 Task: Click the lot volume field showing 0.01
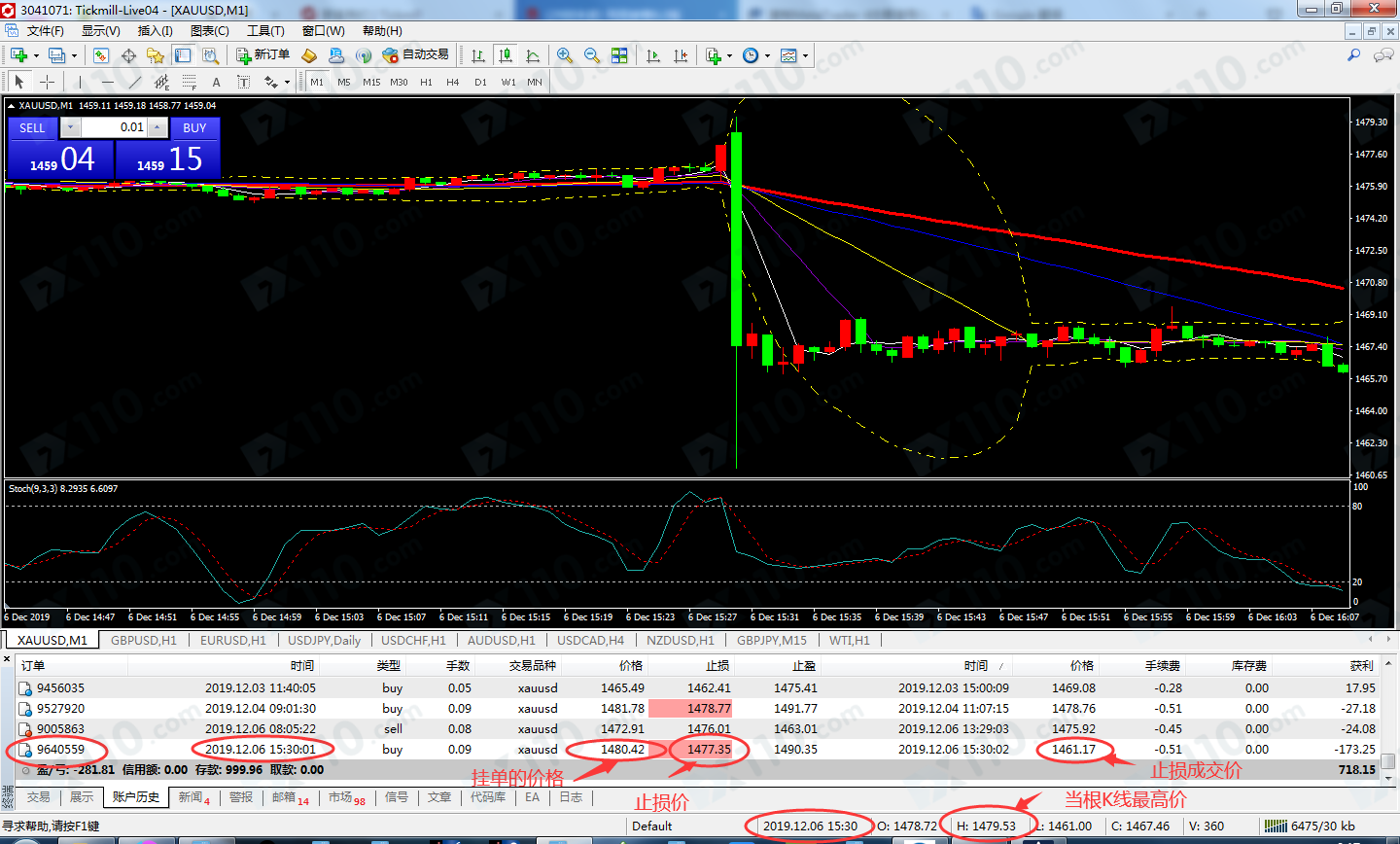coord(113,127)
